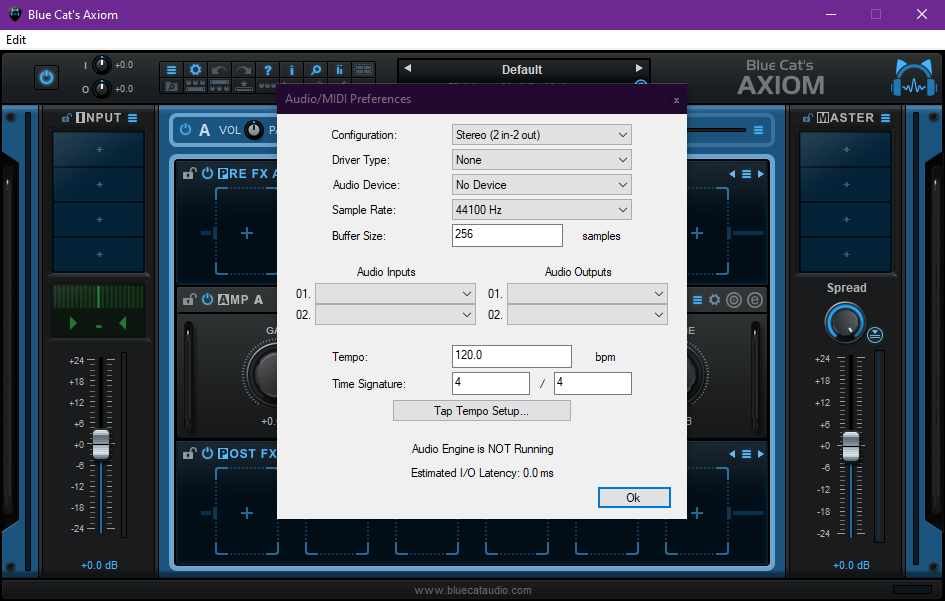Open the AMP section menu lines icon
Image resolution: width=945 pixels, height=601 pixels.
coord(697,300)
